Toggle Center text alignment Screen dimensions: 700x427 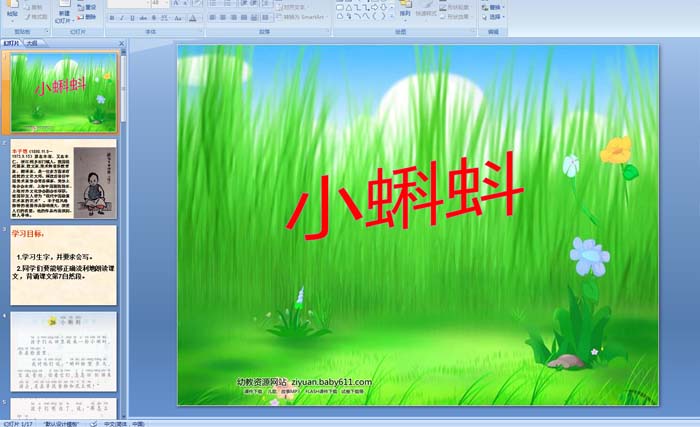(223, 17)
